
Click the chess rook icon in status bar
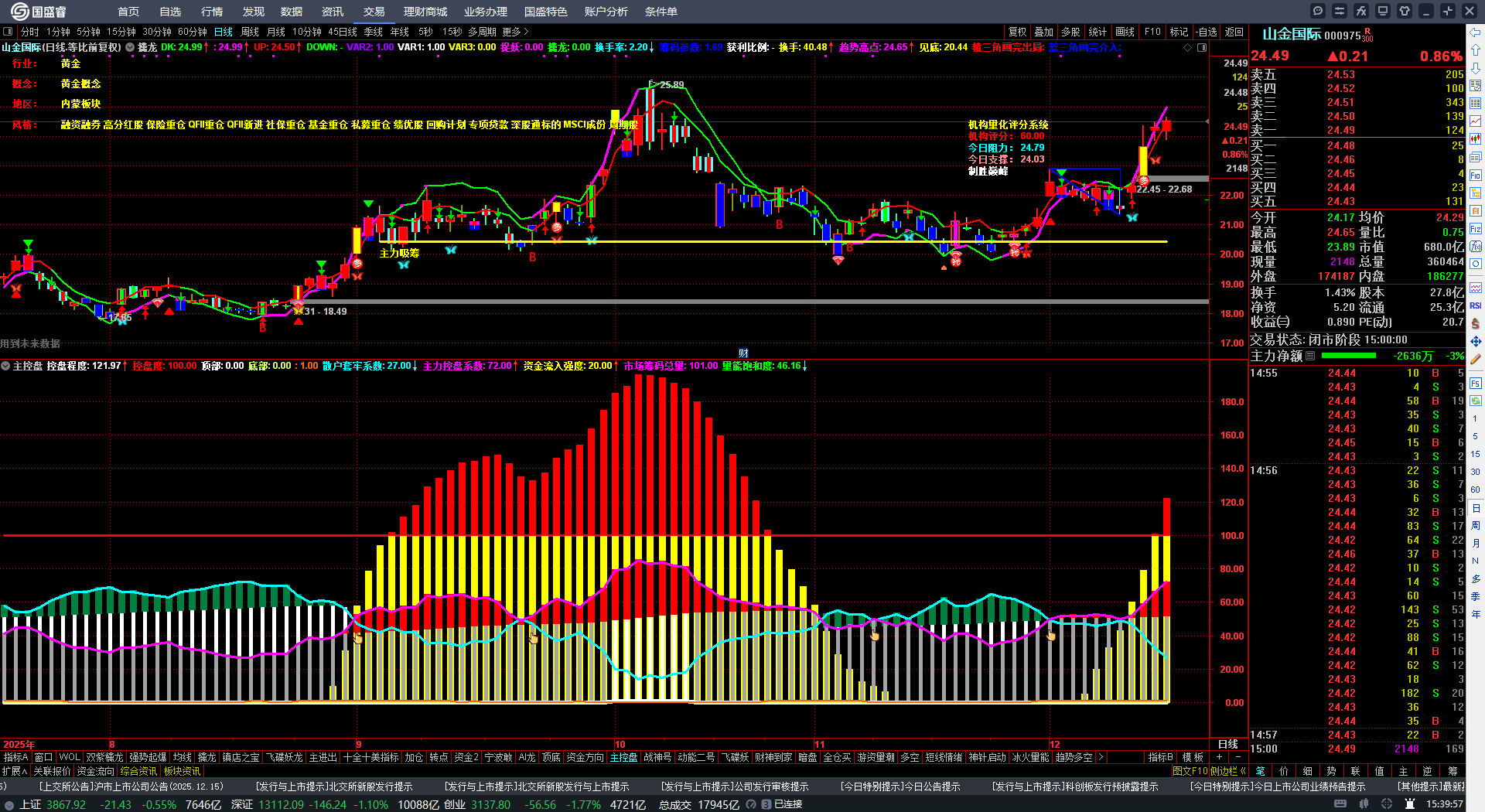[x=1409, y=804]
